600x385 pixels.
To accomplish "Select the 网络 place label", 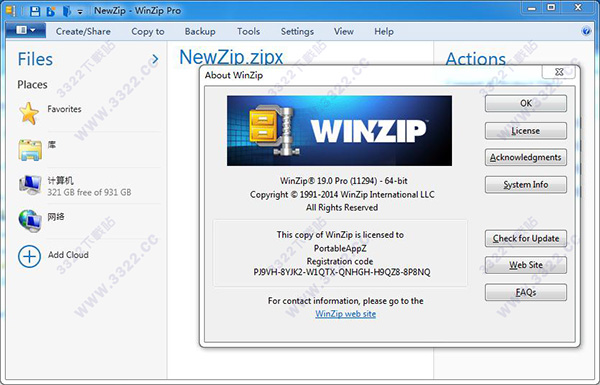I will [x=56, y=217].
